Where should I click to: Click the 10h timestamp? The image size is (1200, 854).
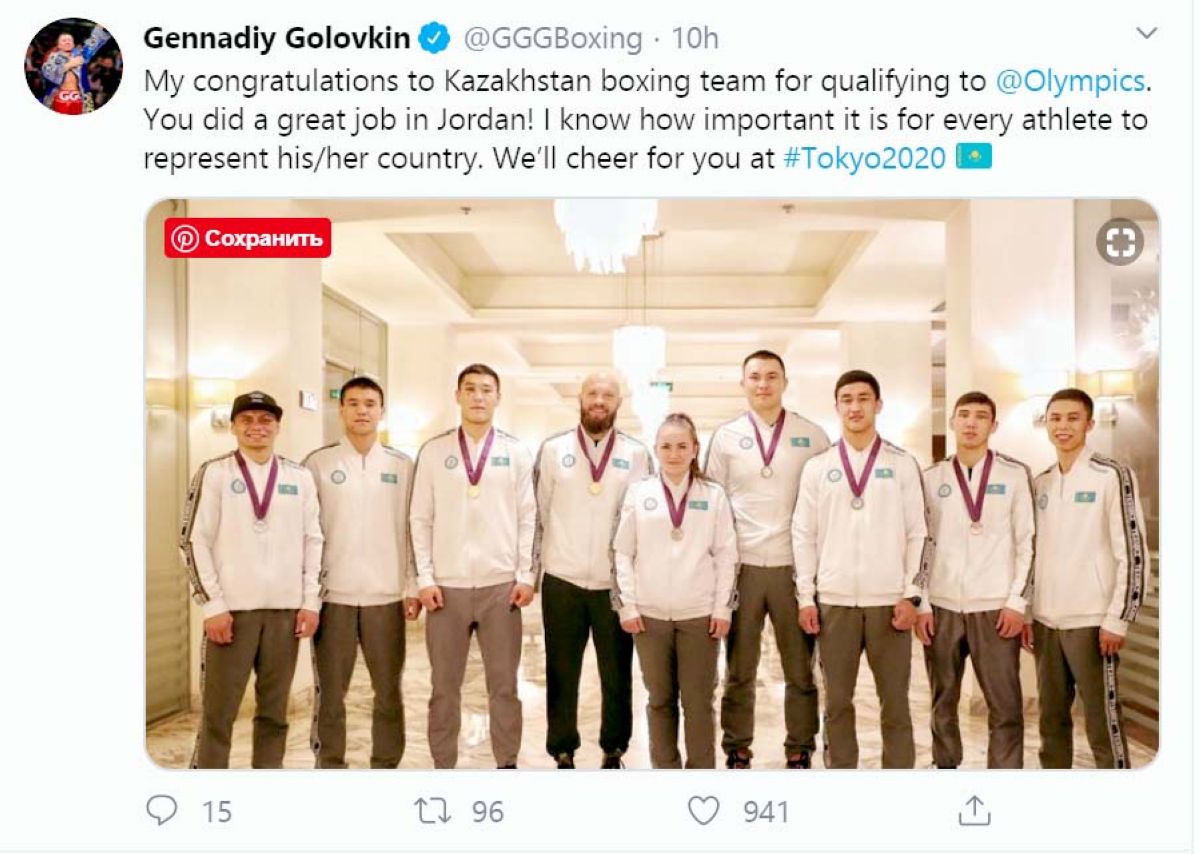(695, 39)
